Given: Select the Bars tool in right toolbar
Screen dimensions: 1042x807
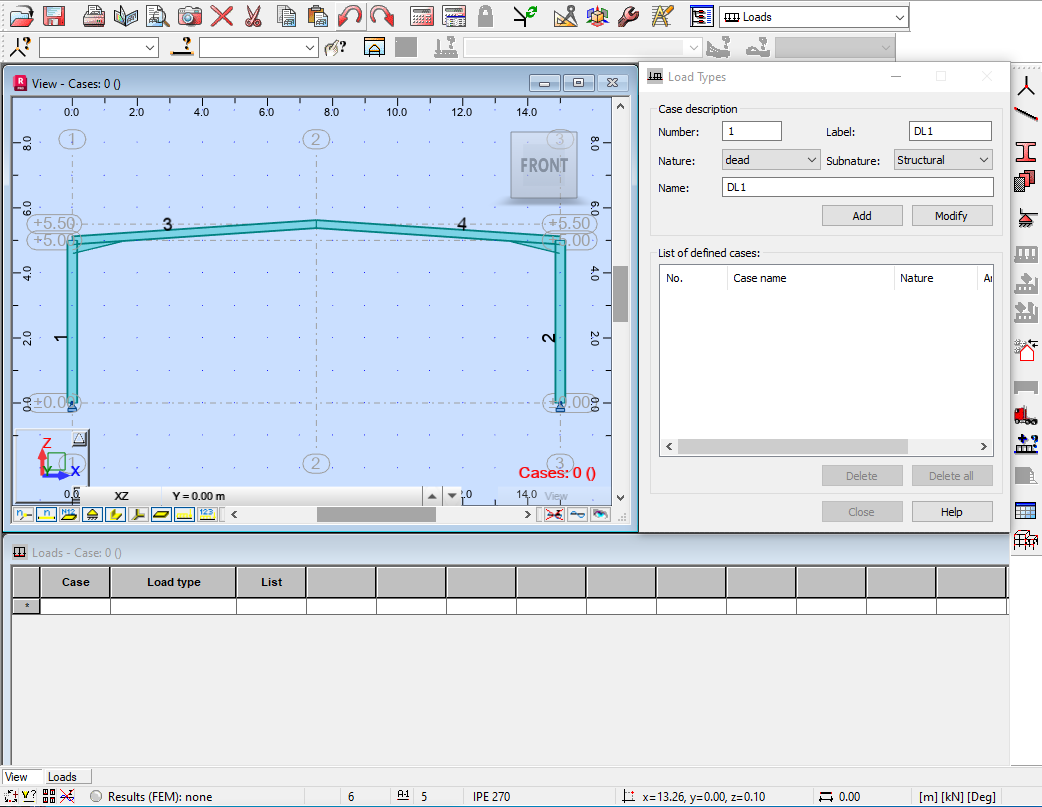Looking at the screenshot, I should 1025,116.
